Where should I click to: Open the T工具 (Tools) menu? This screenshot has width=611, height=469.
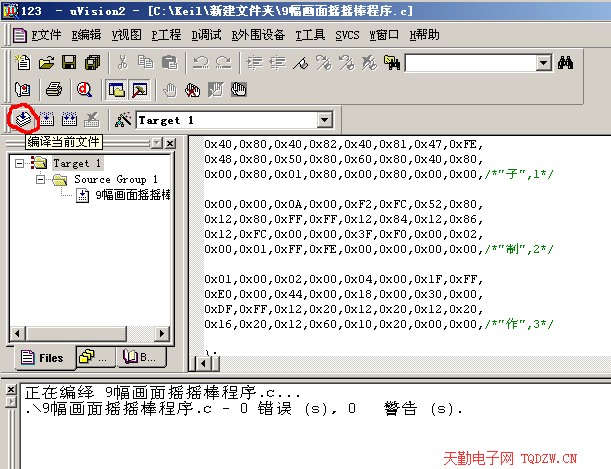pos(310,35)
